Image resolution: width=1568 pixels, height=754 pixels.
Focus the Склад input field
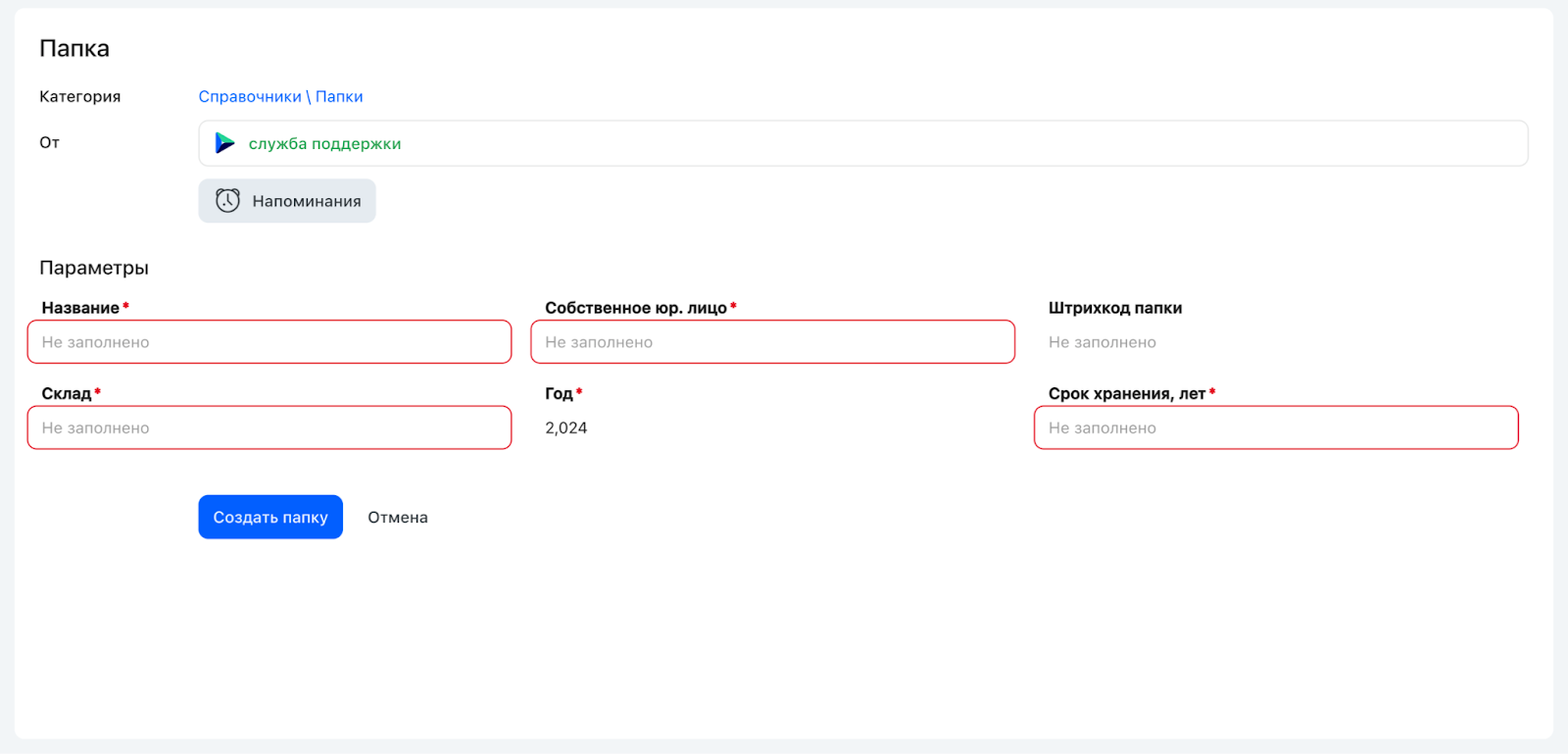click(x=269, y=427)
